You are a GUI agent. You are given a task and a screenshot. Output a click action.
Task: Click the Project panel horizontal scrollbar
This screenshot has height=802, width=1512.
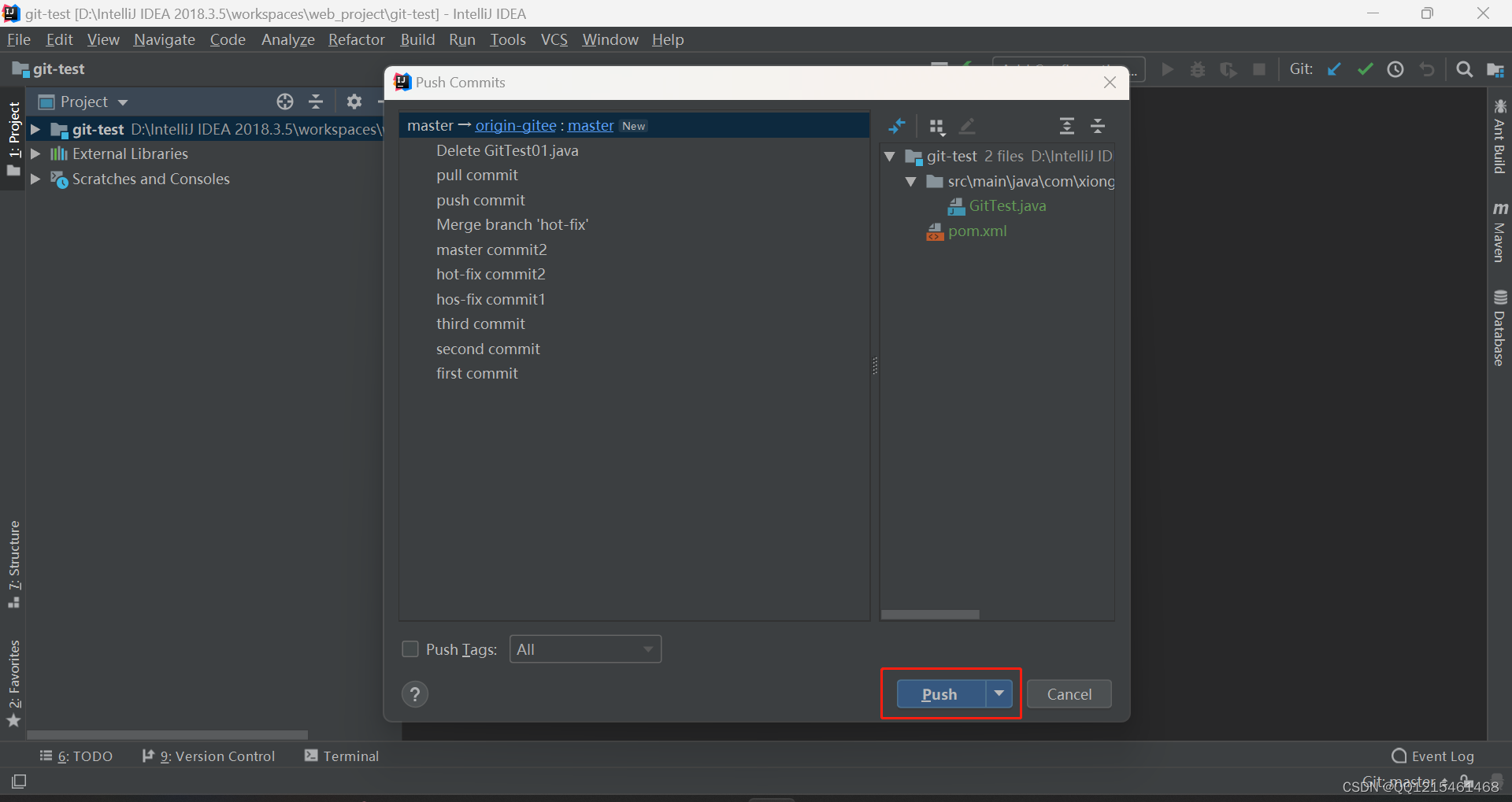[x=167, y=735]
